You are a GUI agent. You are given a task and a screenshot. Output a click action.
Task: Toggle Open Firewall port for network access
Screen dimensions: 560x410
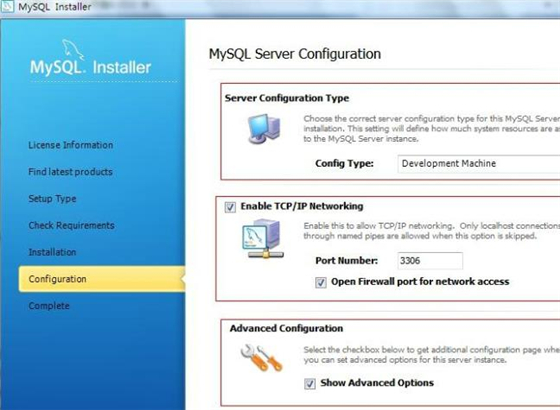point(321,282)
